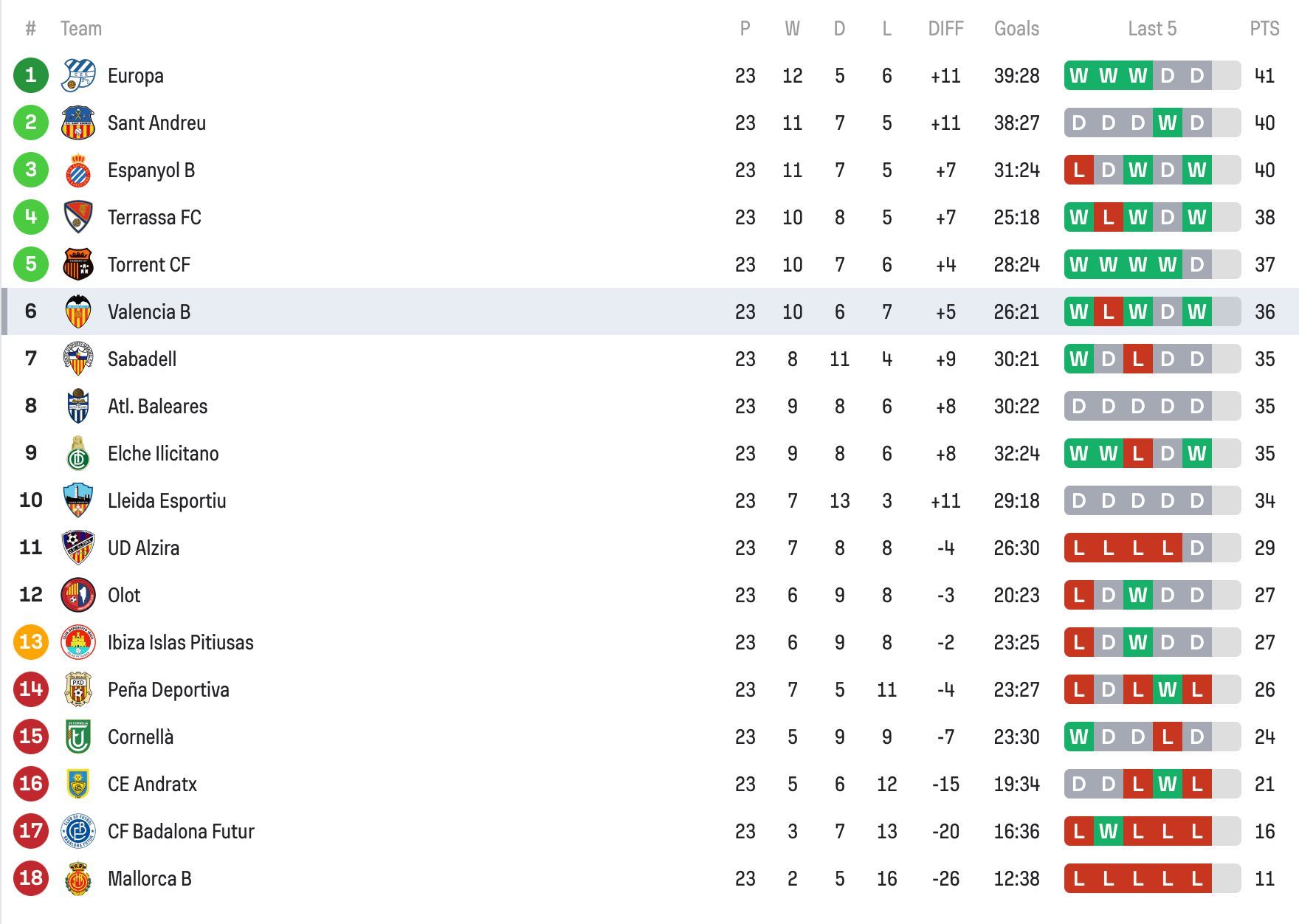Click the Sabadell club emblem
1299x924 pixels.
[79, 359]
